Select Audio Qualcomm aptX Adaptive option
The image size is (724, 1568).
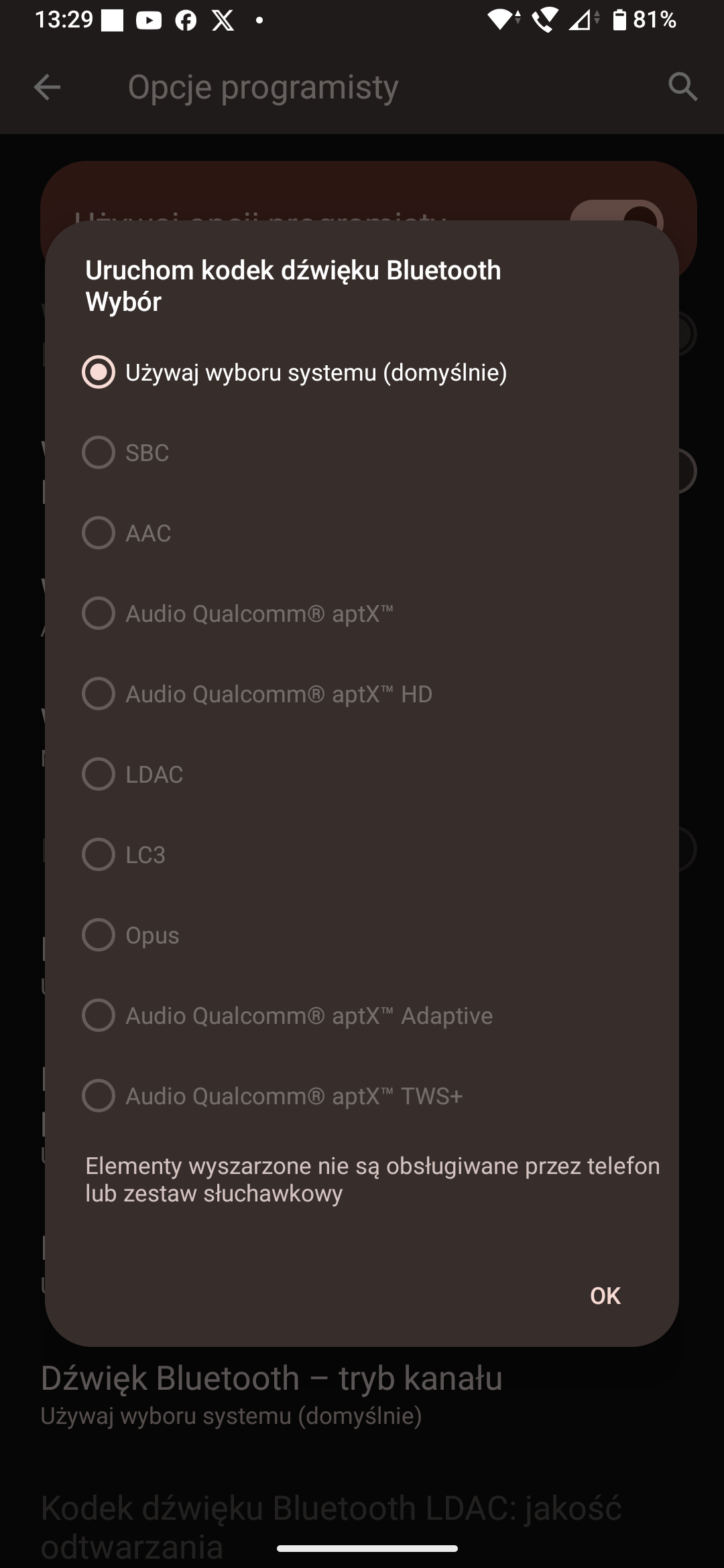[99, 1015]
